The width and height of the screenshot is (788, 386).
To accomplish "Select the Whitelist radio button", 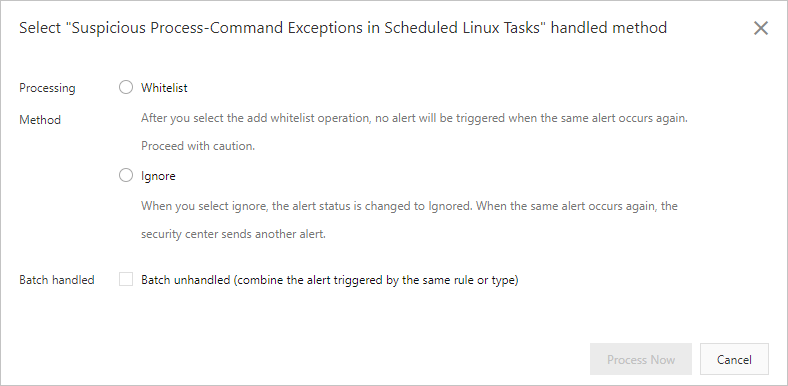I will click(x=126, y=87).
